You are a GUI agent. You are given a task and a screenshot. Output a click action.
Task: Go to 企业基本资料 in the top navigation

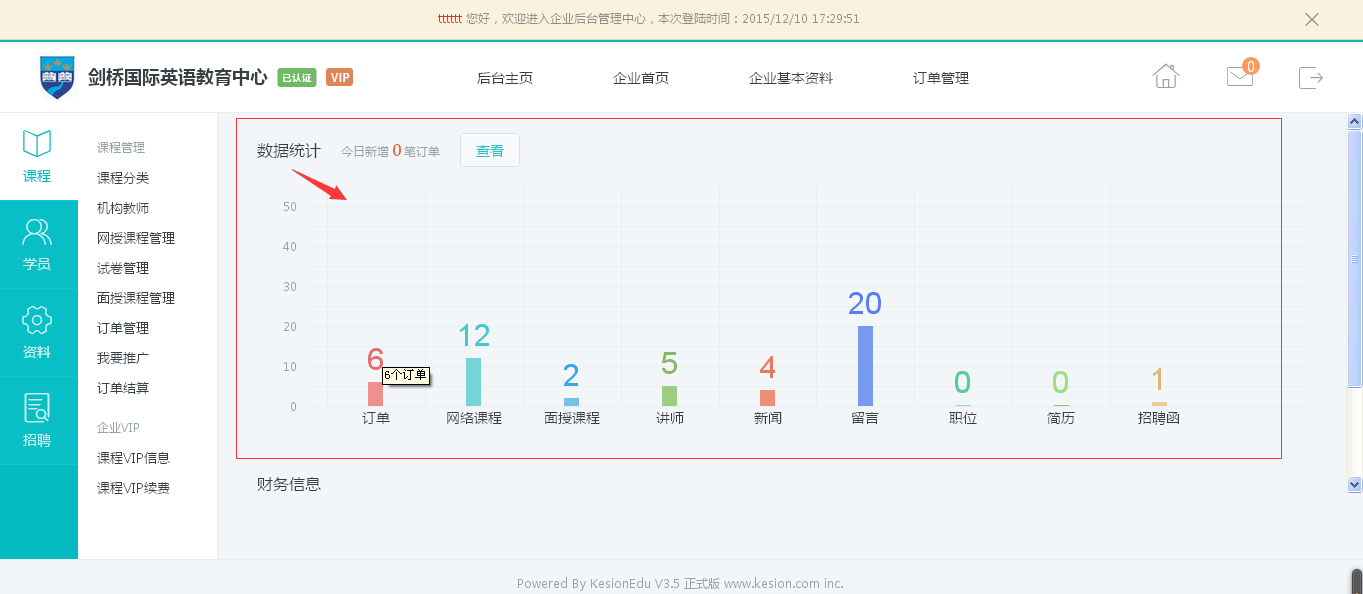[x=790, y=77]
